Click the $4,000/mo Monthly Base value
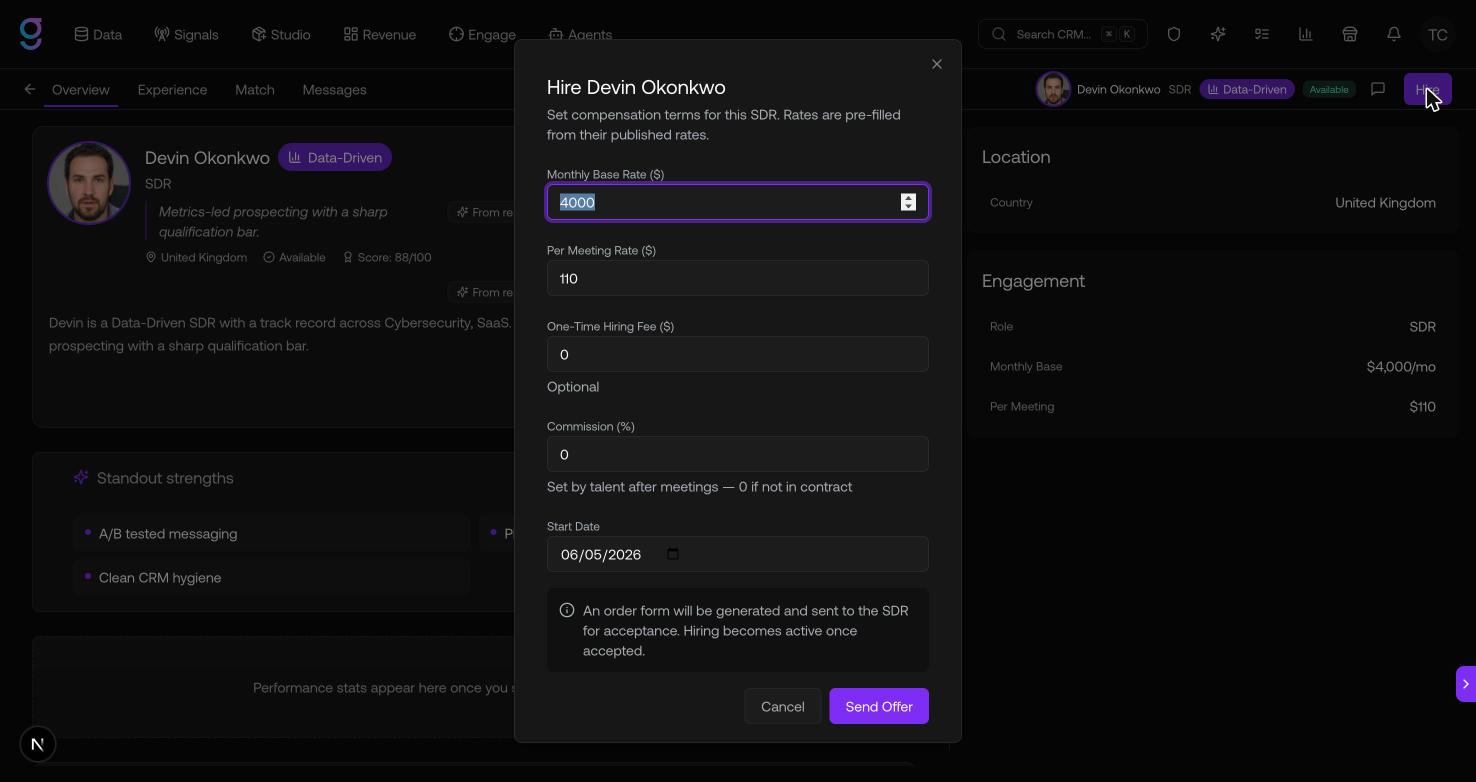 1401,366
